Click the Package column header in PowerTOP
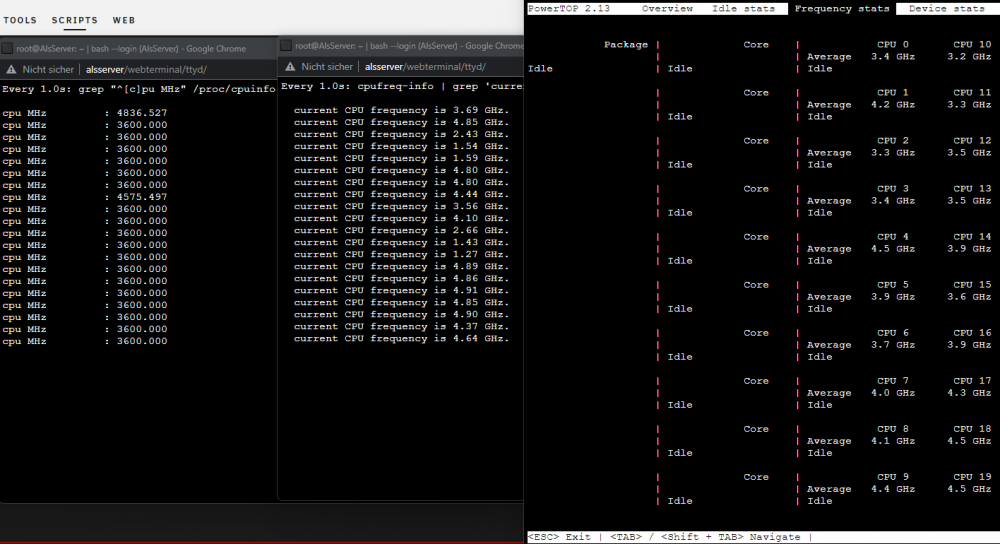Screen dimensions: 1000x544 click(x=626, y=45)
